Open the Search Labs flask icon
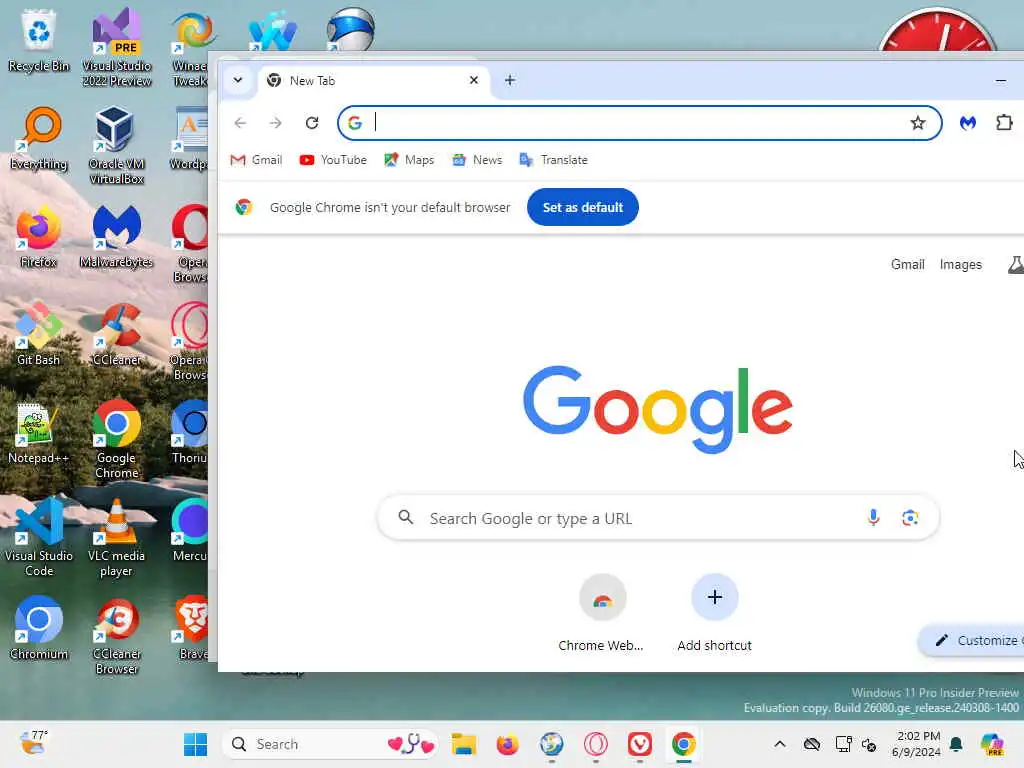 click(x=1016, y=264)
